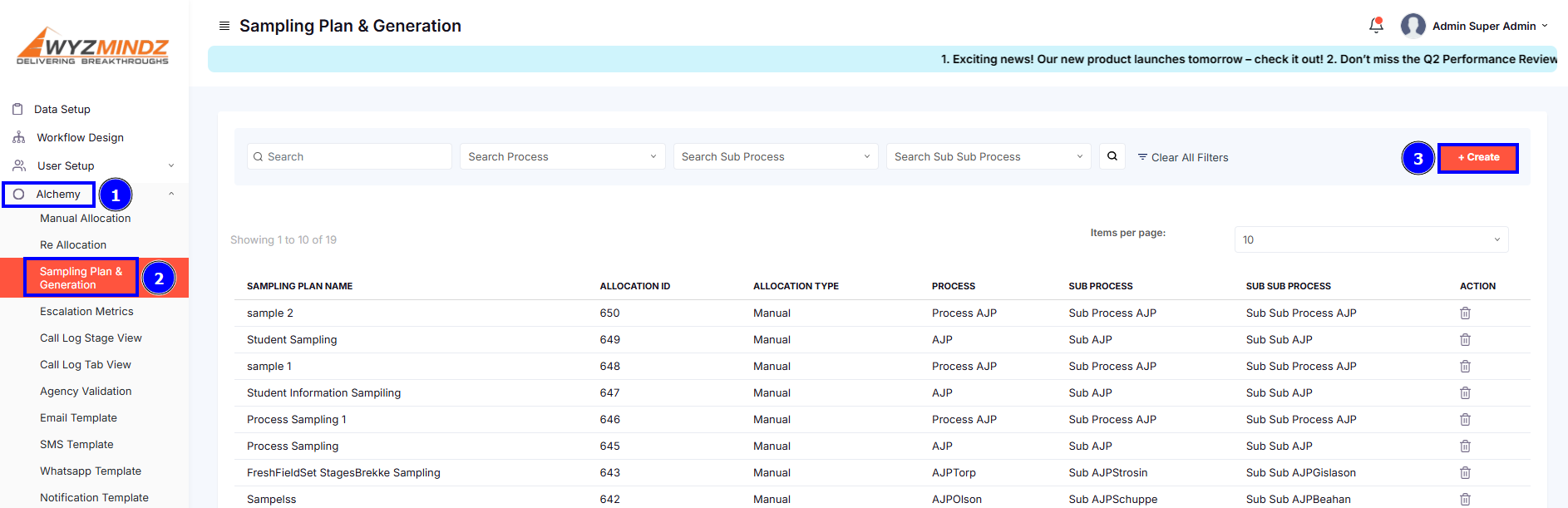This screenshot has height=508, width=1568.
Task: Click the Sub Process column header
Action: tap(1101, 286)
